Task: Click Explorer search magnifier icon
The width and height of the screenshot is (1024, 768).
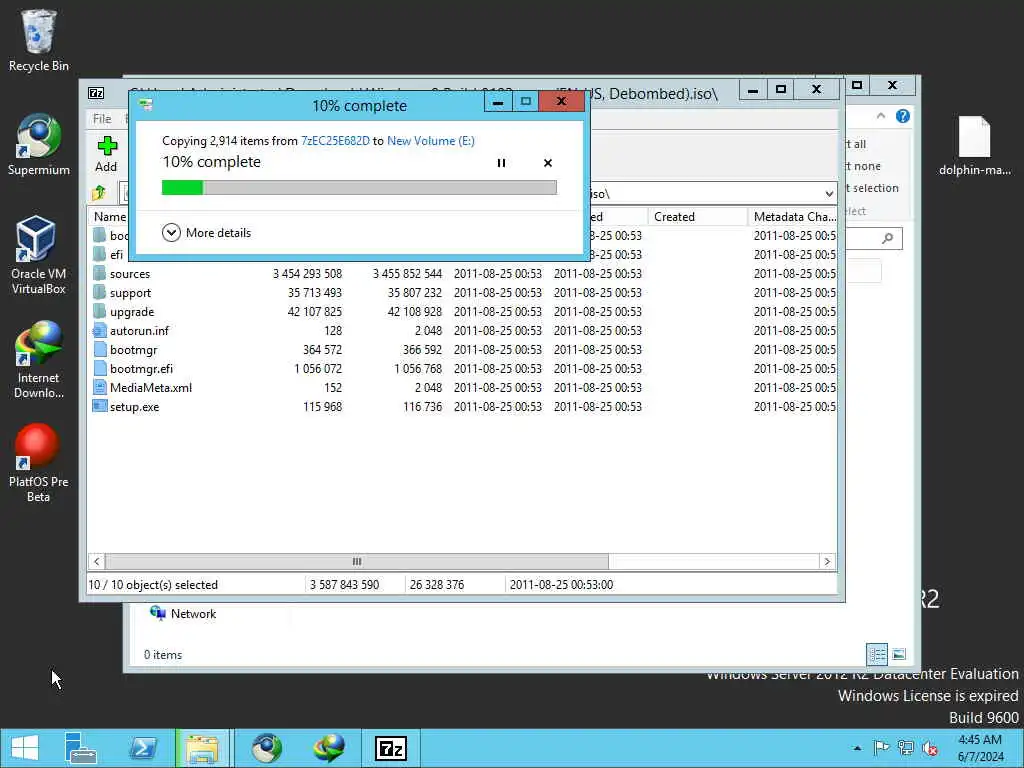Action: 888,238
